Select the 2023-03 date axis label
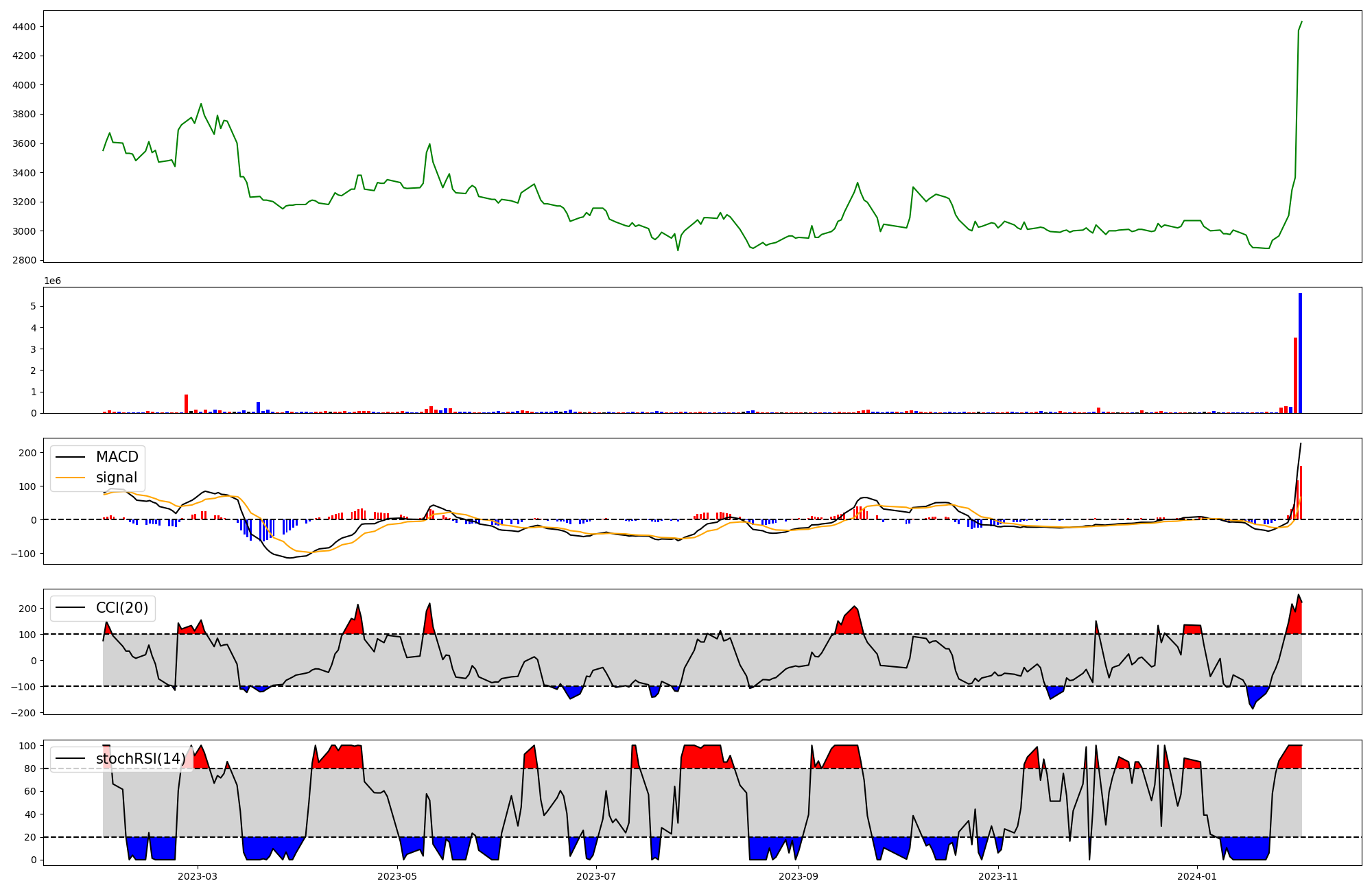The width and height of the screenshot is (1372, 892). pos(198,876)
